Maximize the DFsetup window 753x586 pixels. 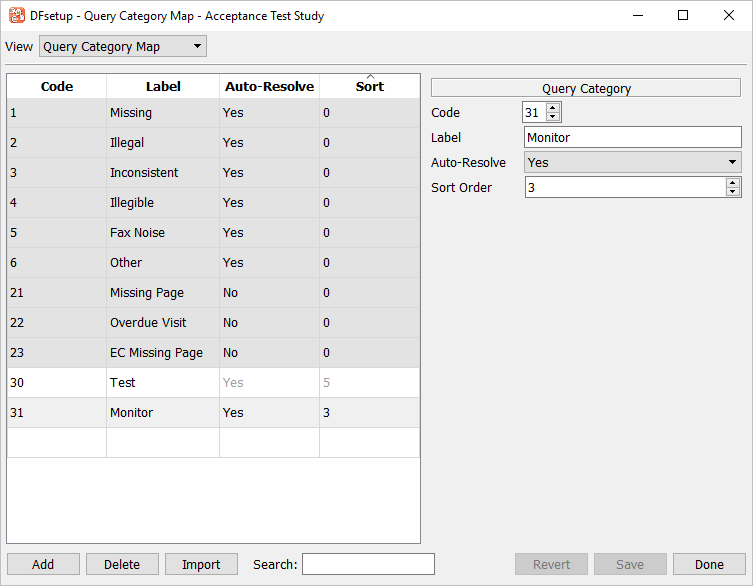(x=683, y=15)
